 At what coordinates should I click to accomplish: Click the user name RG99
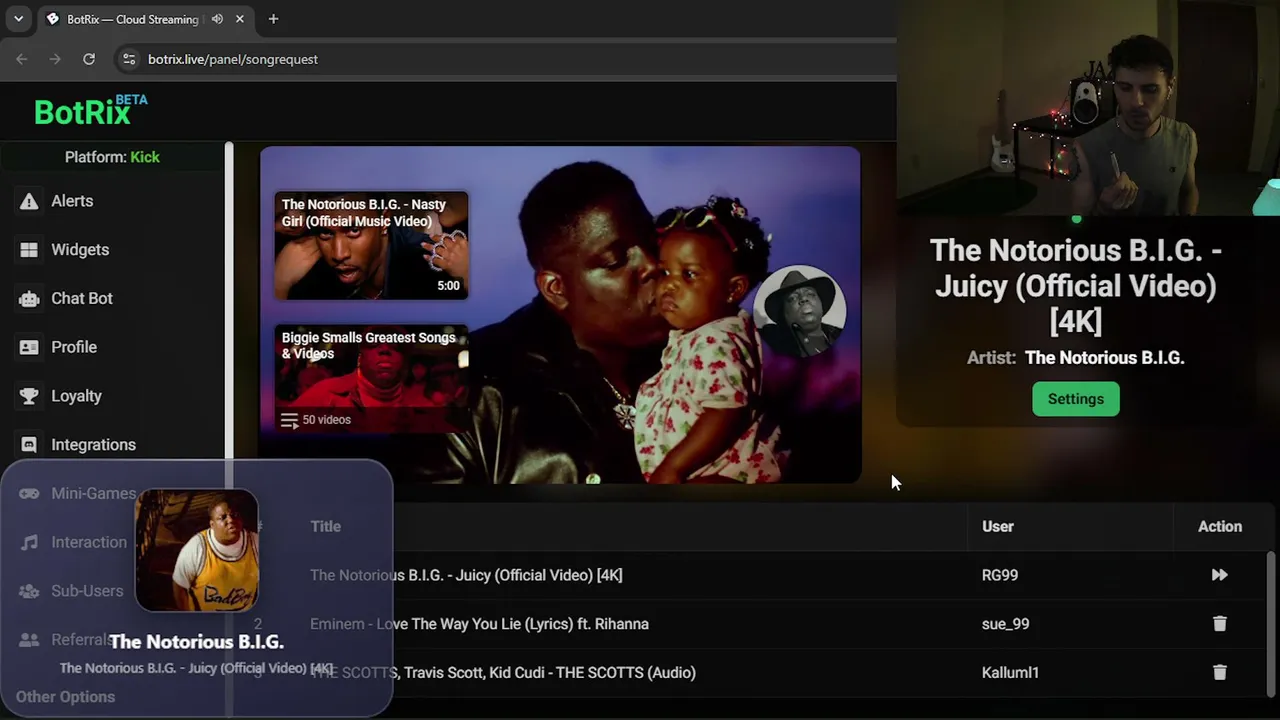pos(1000,575)
